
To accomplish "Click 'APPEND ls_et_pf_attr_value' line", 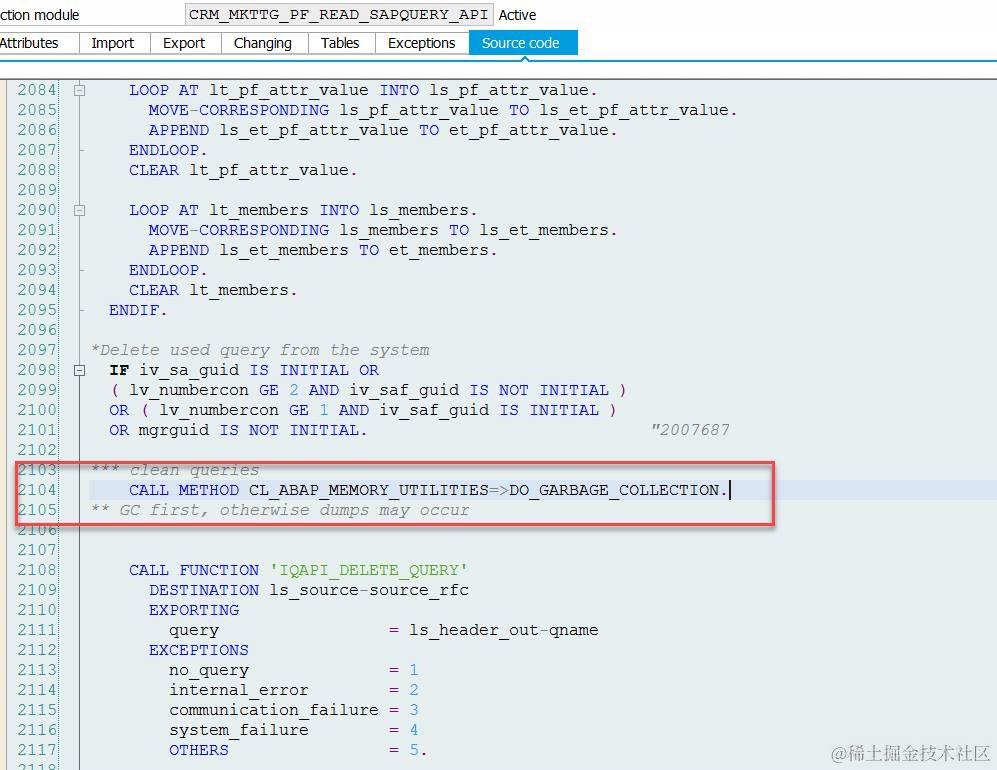I will 383,130.
